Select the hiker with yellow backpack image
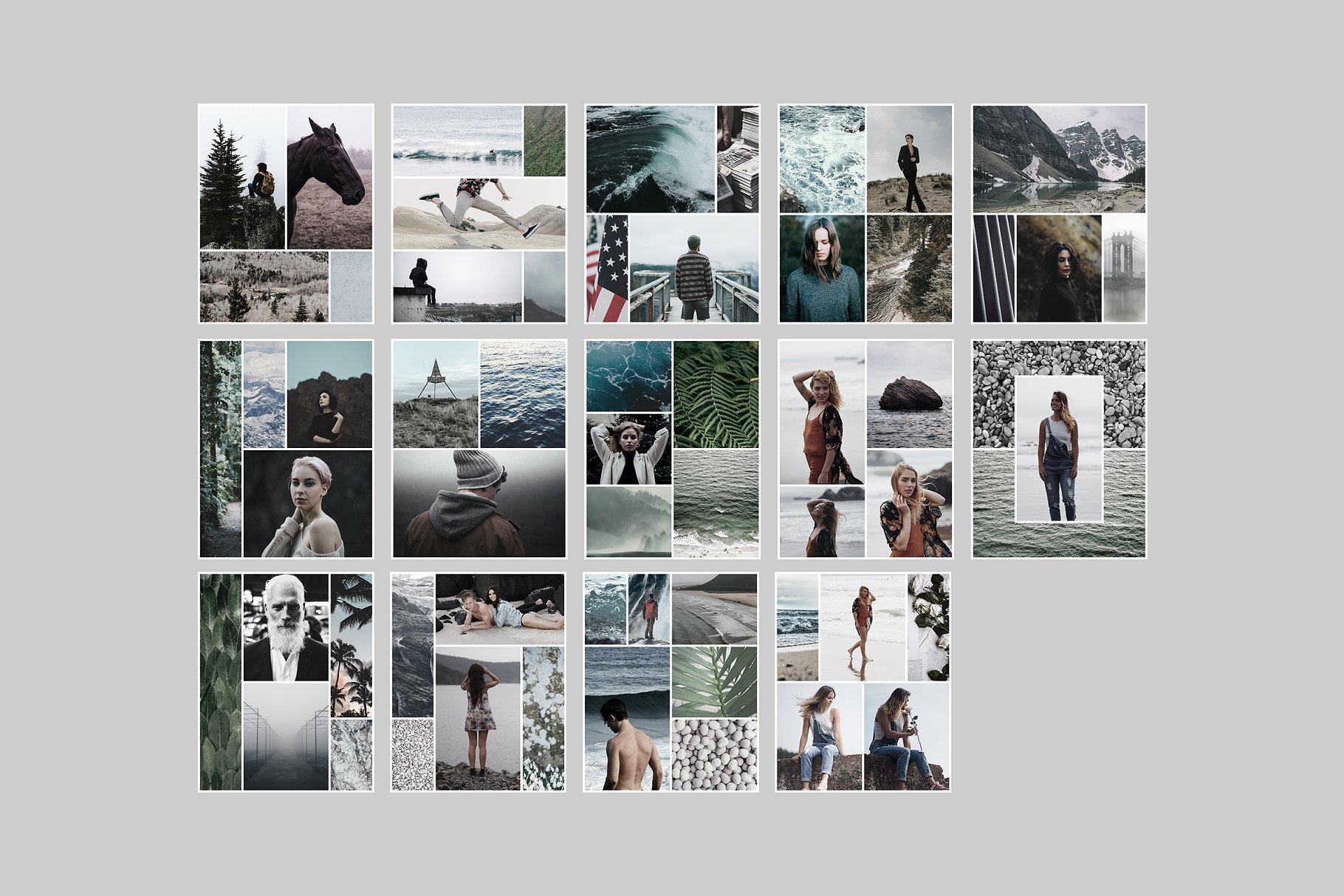This screenshot has width=1344, height=896. [242, 177]
